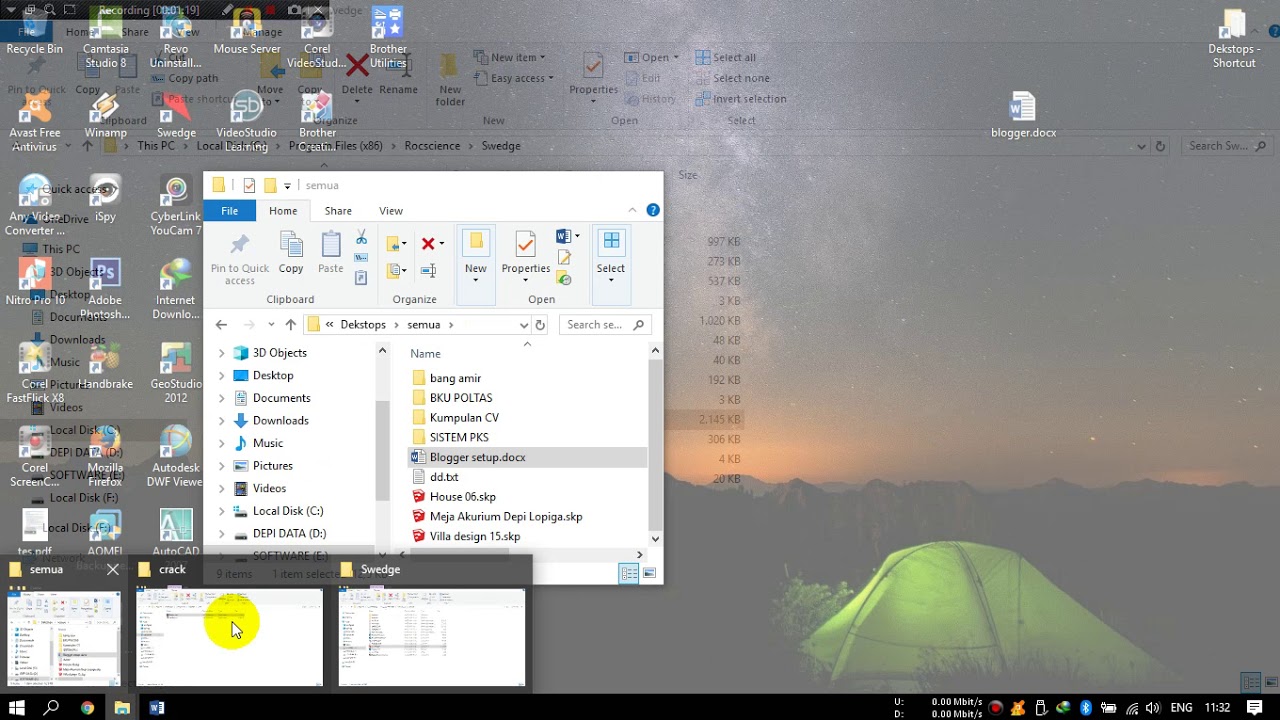Expand the DEPI DATA (D:) tree node
This screenshot has width=1280, height=720.
[222, 534]
